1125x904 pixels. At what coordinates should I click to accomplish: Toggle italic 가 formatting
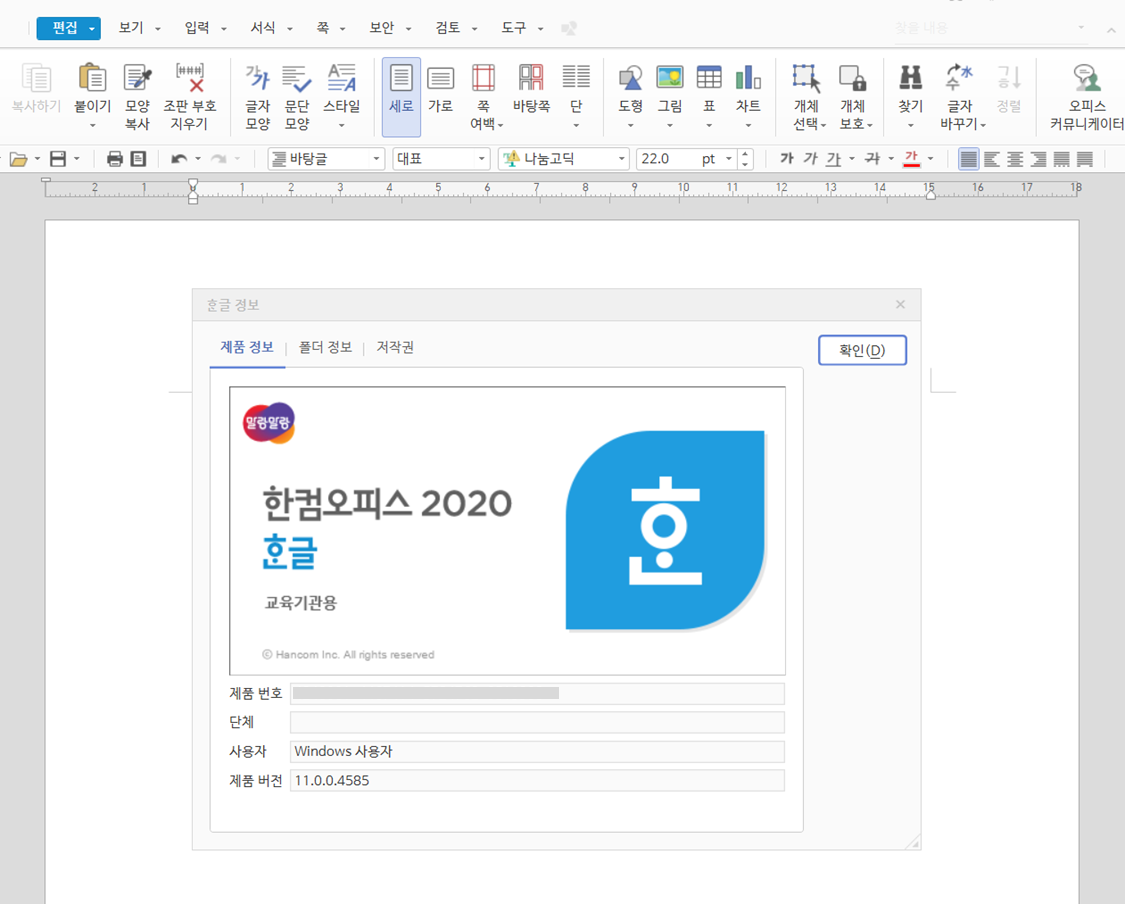click(810, 159)
